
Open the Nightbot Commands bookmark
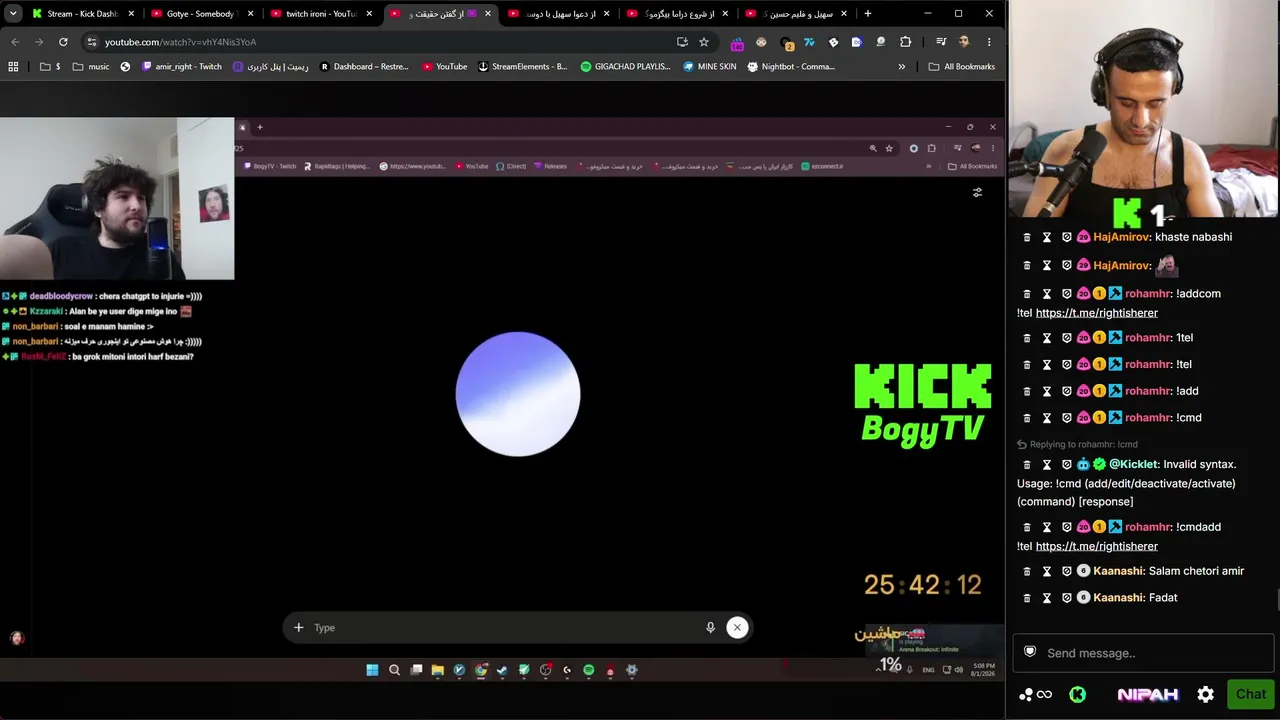pyautogui.click(x=792, y=67)
